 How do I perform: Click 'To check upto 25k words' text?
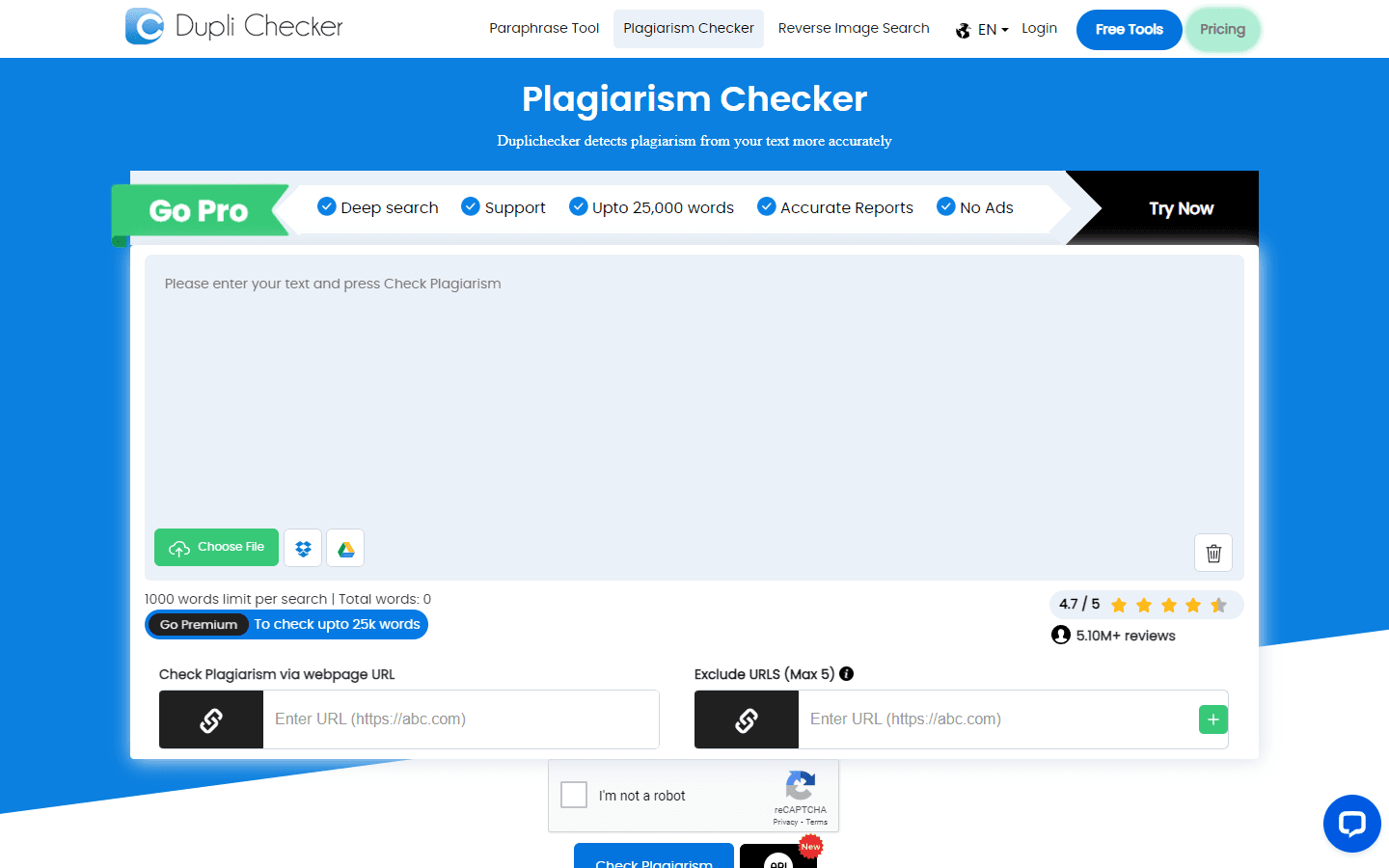point(337,624)
